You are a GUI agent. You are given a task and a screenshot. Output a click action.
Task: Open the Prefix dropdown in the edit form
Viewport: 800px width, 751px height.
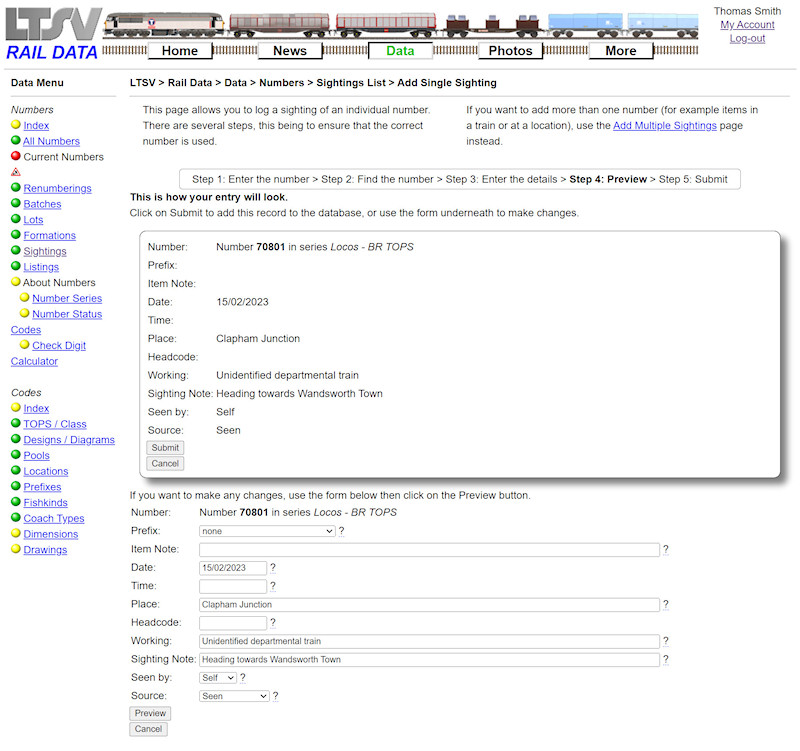pos(266,531)
